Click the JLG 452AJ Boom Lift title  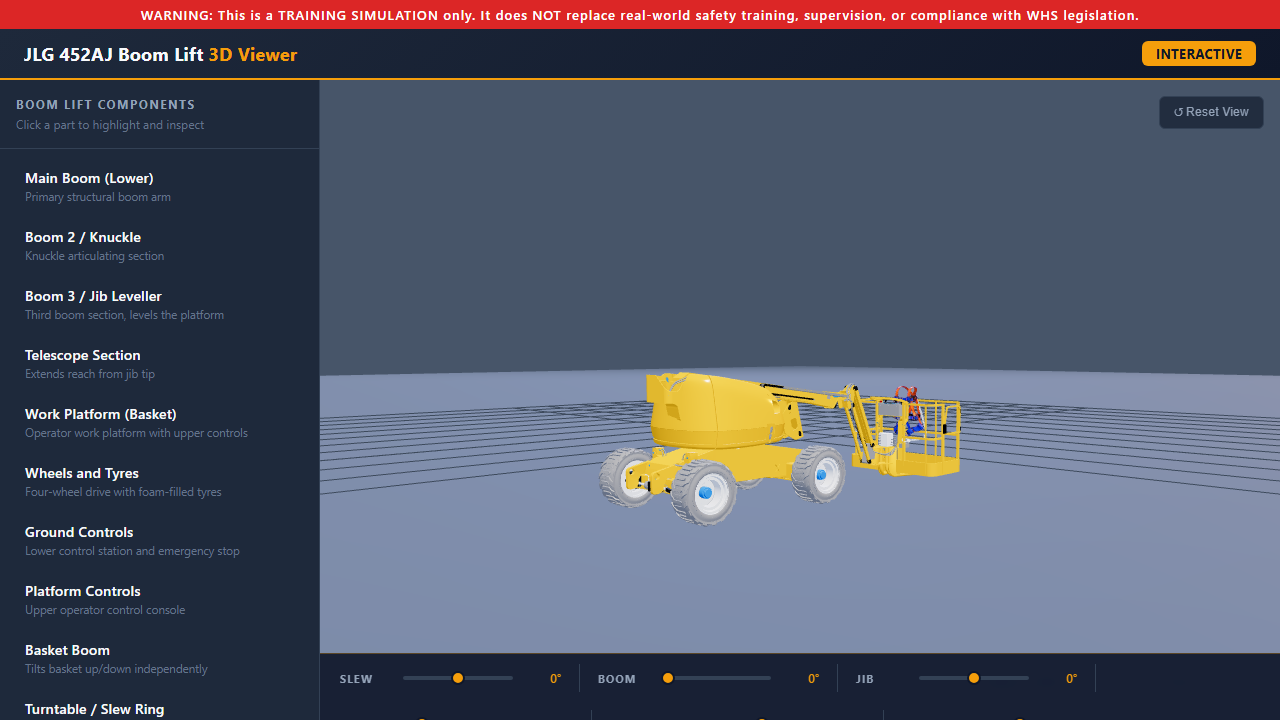click(160, 55)
